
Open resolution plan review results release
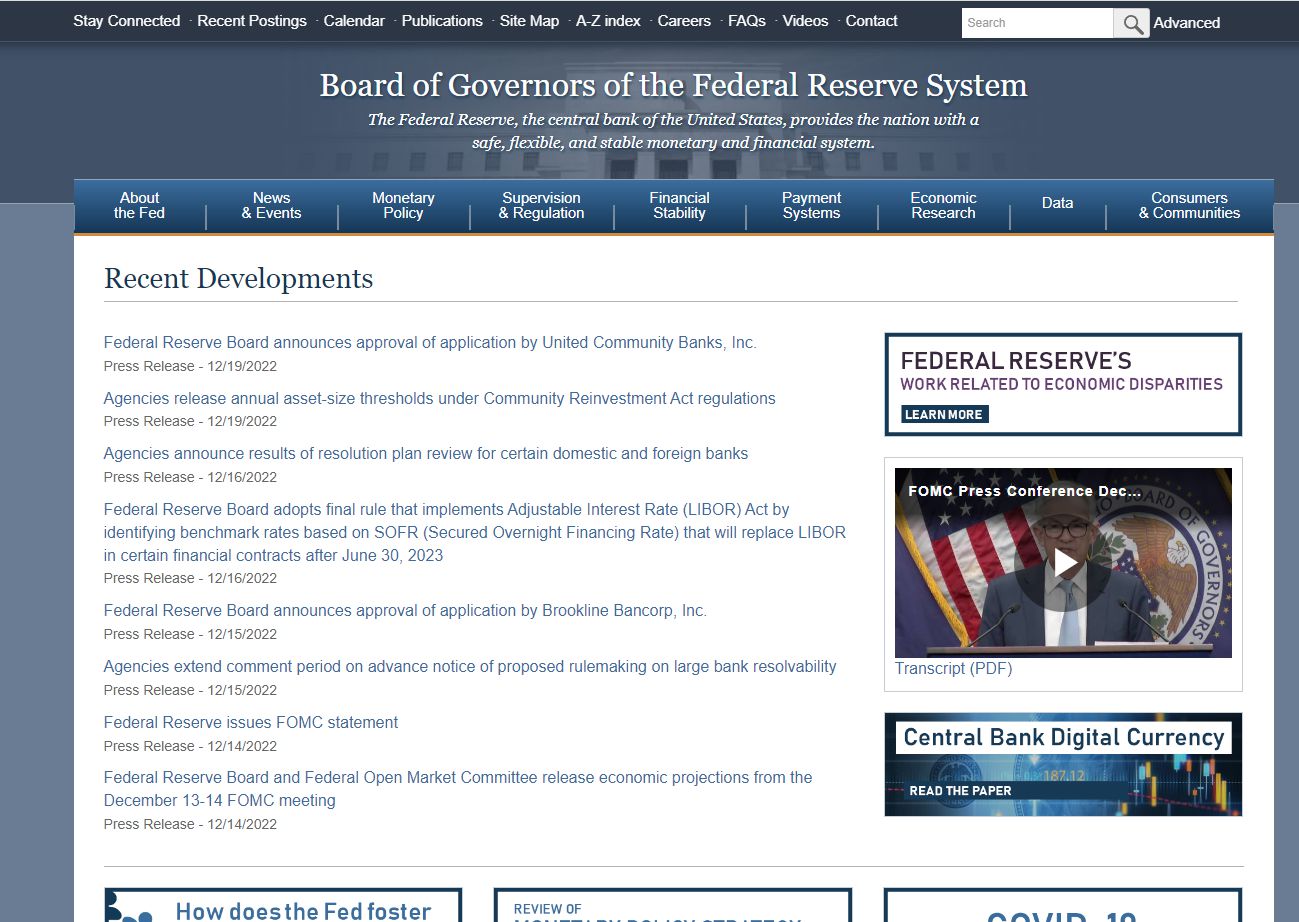click(426, 454)
